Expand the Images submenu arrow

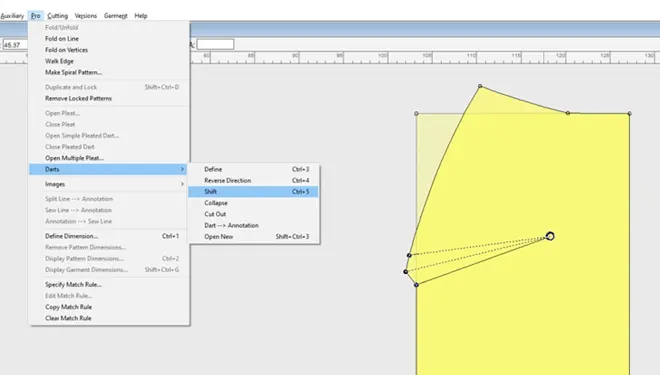(182, 184)
